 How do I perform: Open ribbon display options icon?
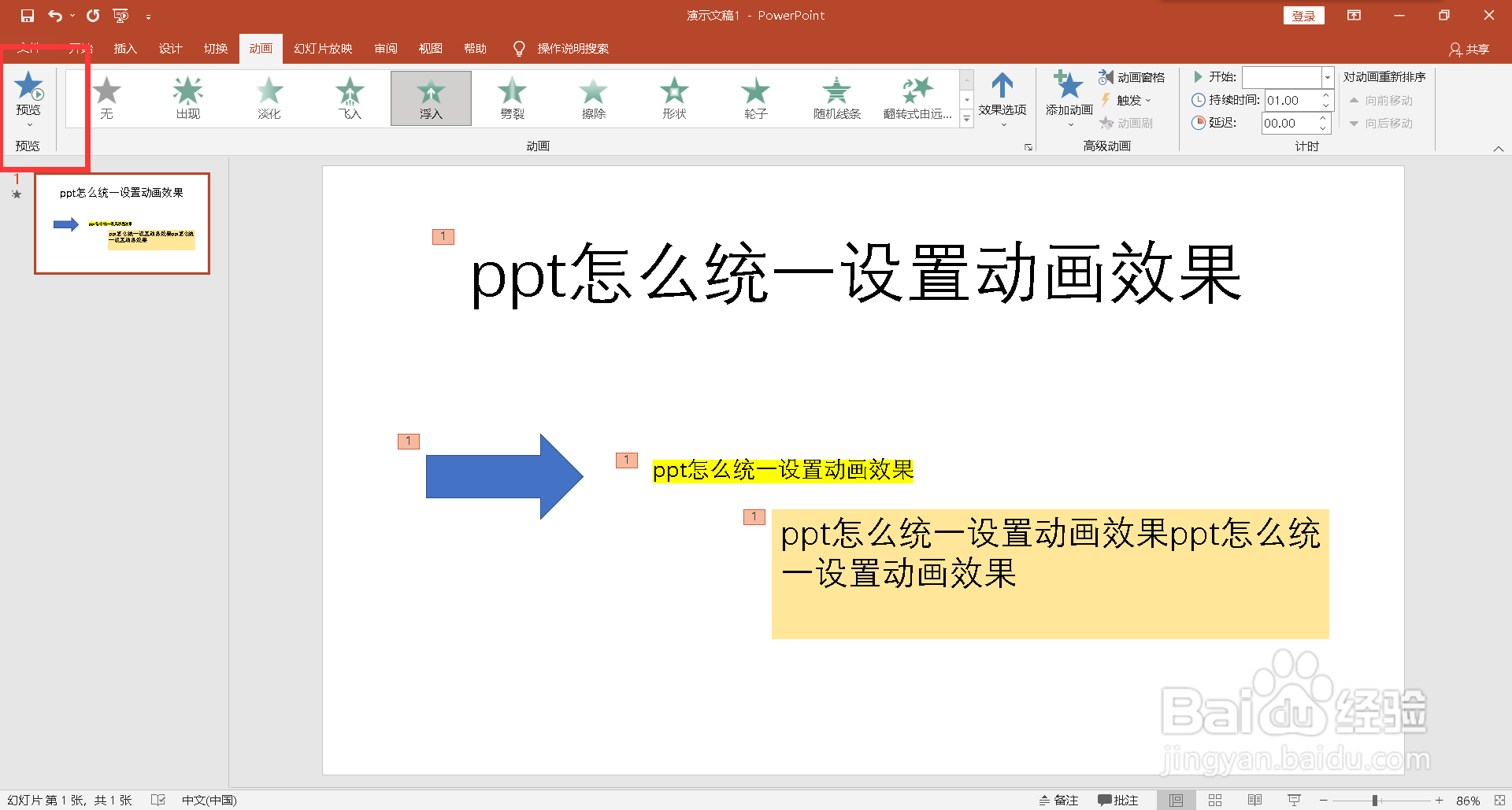tap(1354, 16)
